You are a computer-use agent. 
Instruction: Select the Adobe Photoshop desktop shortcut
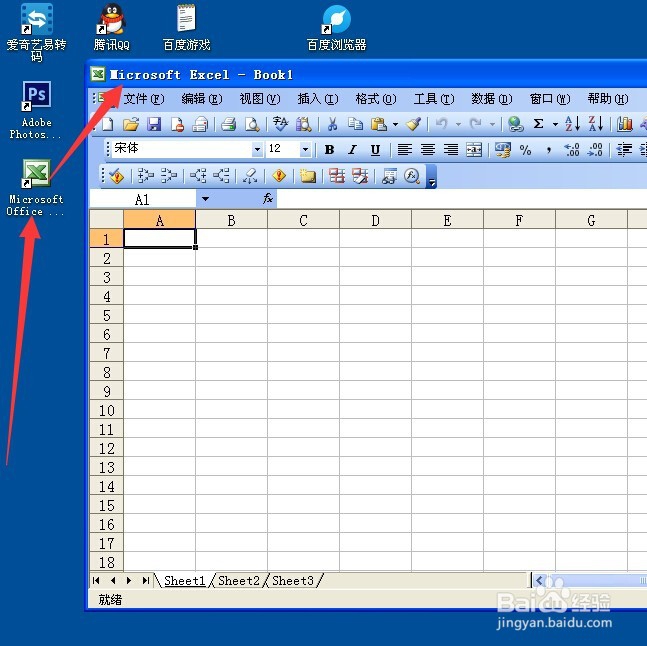tap(36, 110)
